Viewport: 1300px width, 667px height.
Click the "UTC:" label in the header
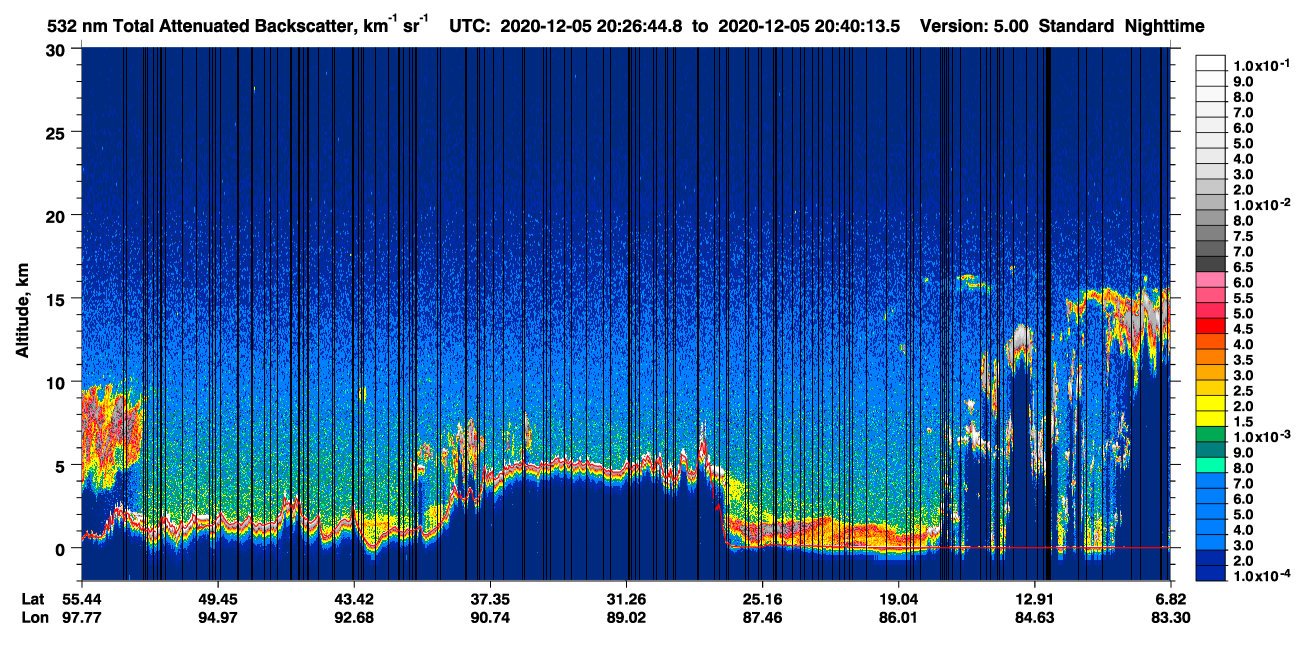tap(470, 27)
